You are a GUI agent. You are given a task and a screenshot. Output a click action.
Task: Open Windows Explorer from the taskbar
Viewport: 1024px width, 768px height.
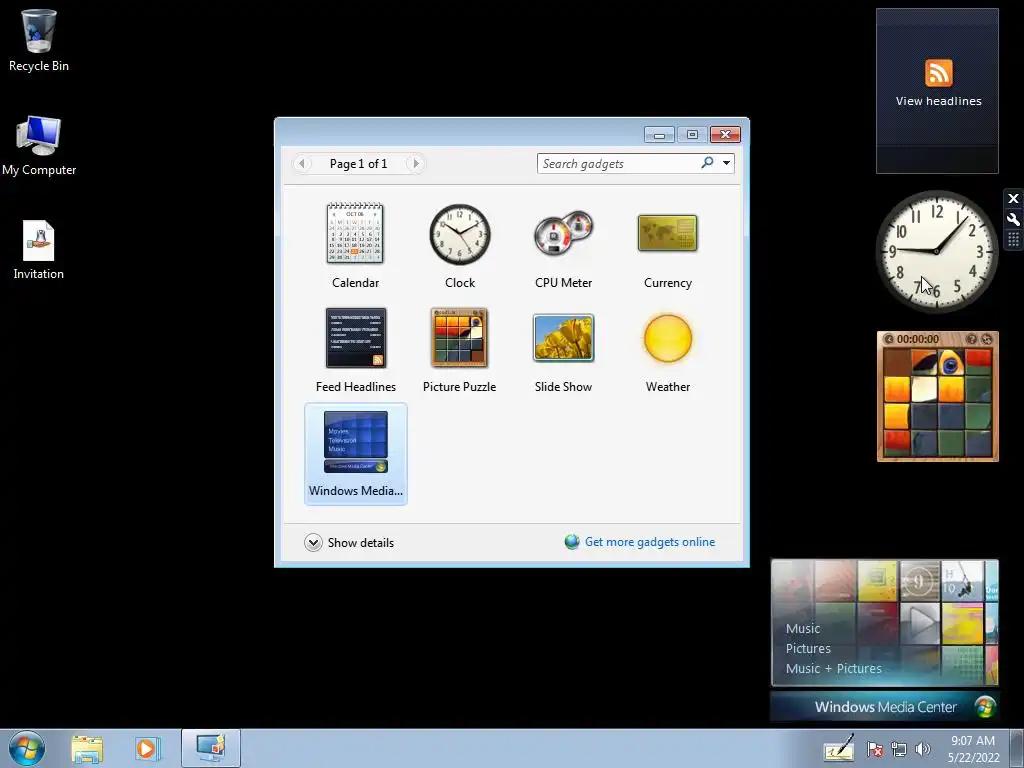[x=87, y=749]
